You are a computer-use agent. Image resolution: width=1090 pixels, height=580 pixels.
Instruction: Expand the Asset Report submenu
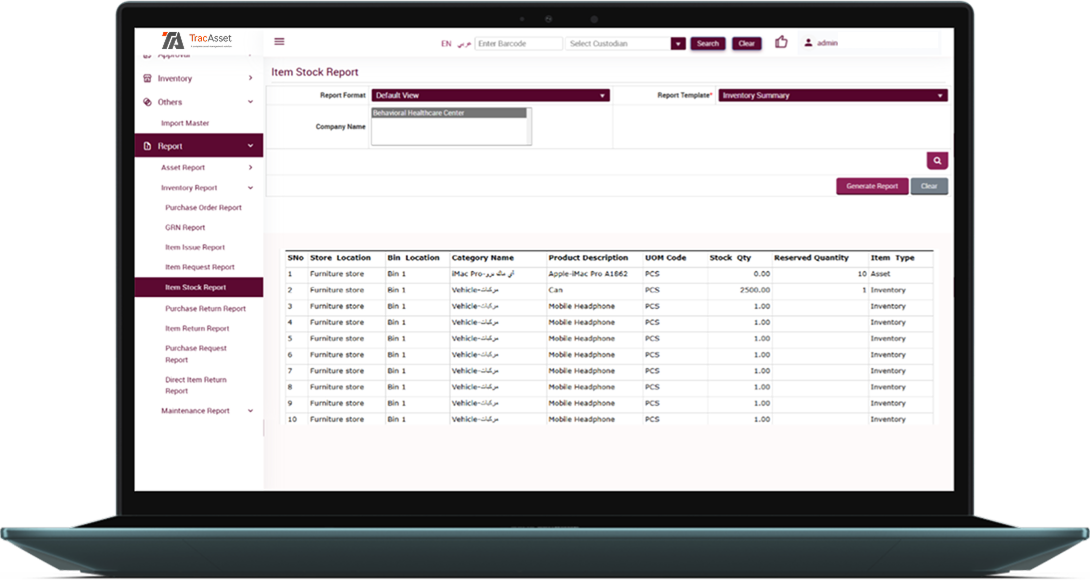pyautogui.click(x=250, y=168)
